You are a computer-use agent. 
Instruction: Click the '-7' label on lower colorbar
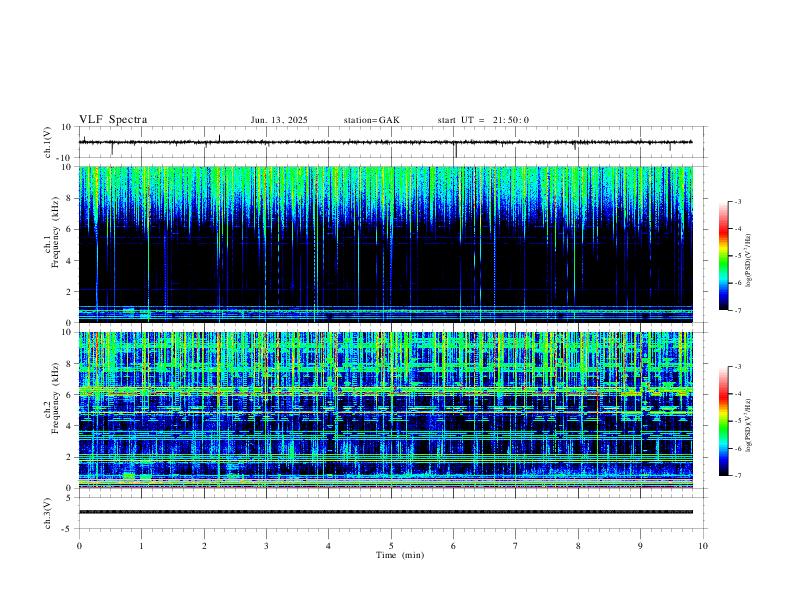click(x=737, y=475)
